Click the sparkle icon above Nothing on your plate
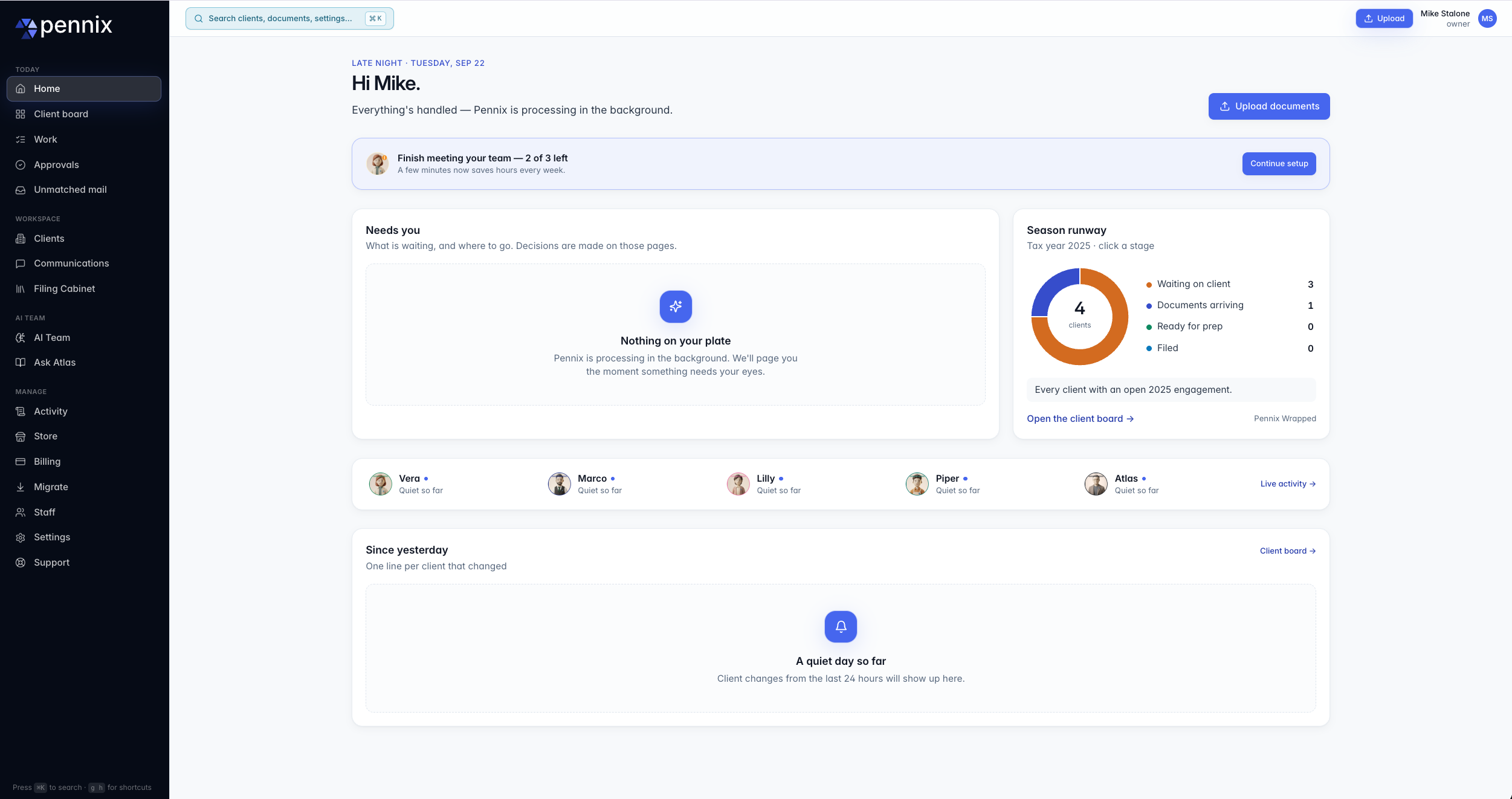This screenshot has height=799, width=1512. (x=676, y=306)
